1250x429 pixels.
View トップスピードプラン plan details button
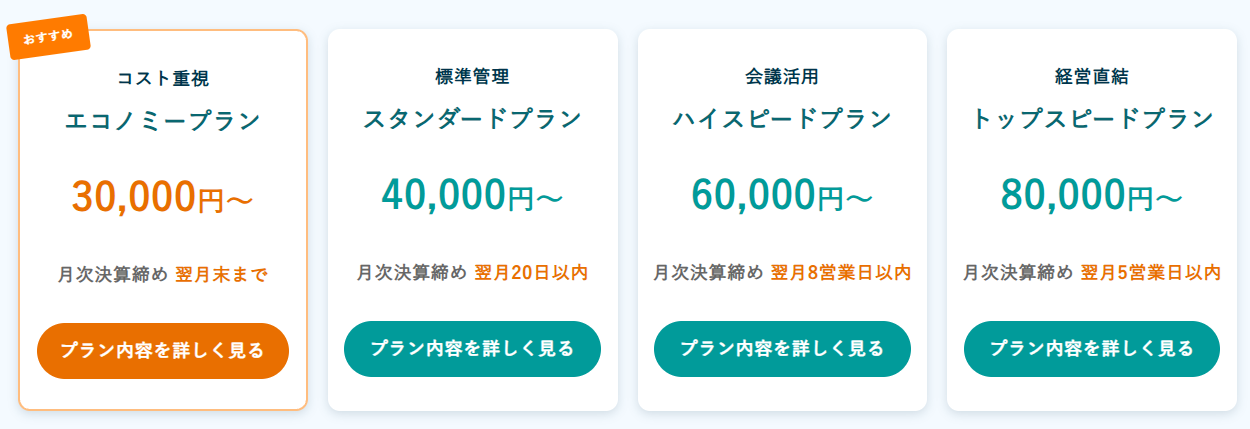point(1092,349)
